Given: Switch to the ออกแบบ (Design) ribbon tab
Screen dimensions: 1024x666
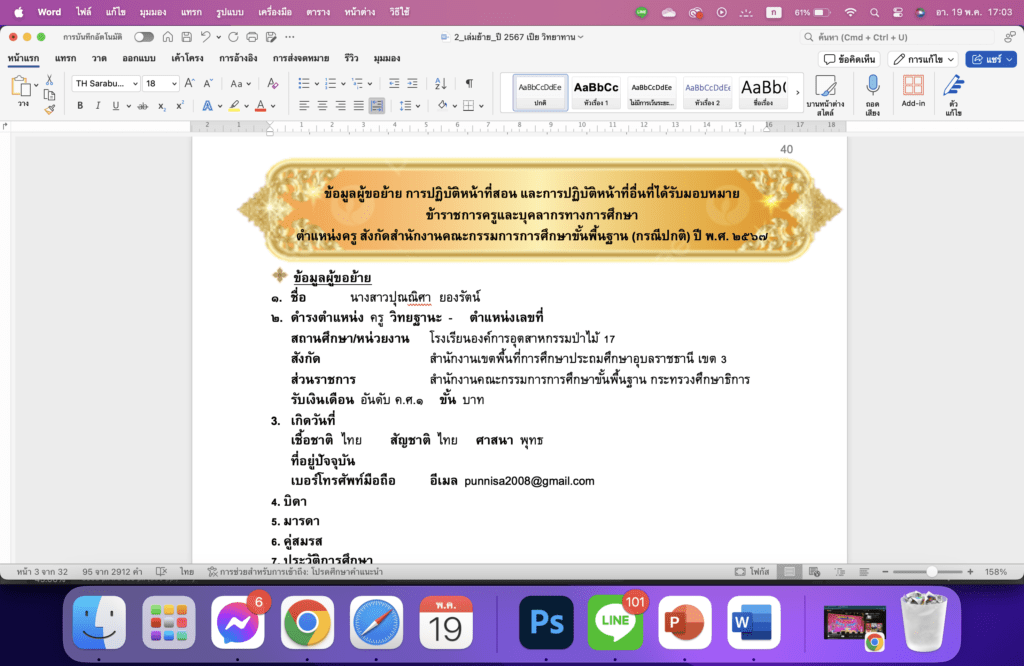Looking at the screenshot, I should pyautogui.click(x=139, y=58).
